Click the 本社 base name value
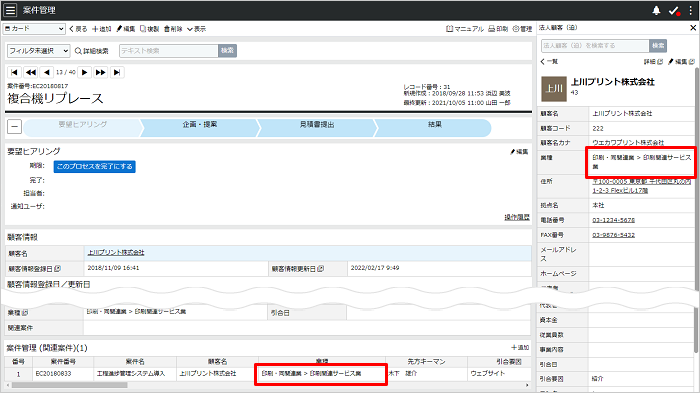The height and width of the screenshot is (393, 700). [x=598, y=205]
